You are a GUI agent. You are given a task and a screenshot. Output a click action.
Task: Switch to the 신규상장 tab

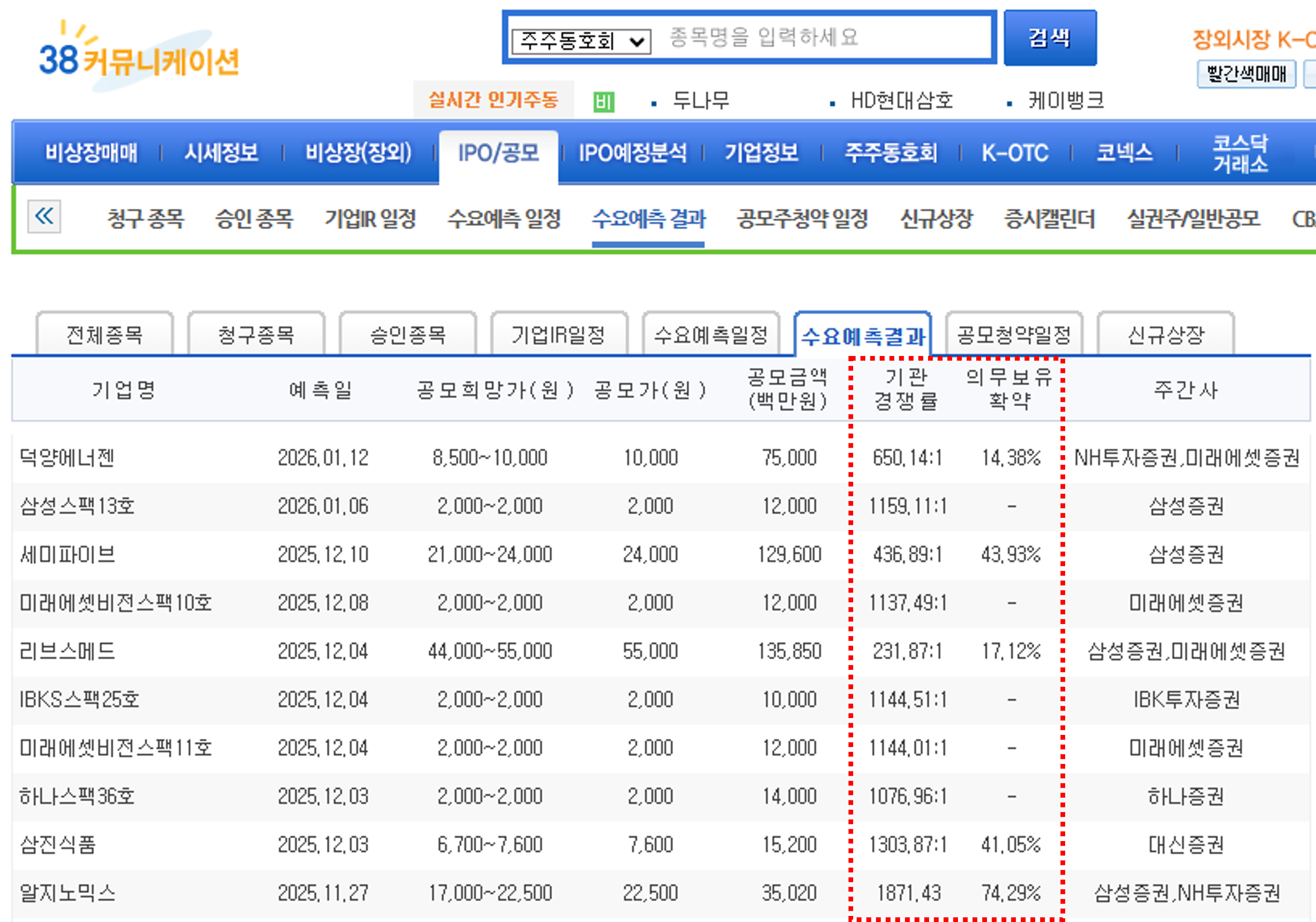point(1165,334)
